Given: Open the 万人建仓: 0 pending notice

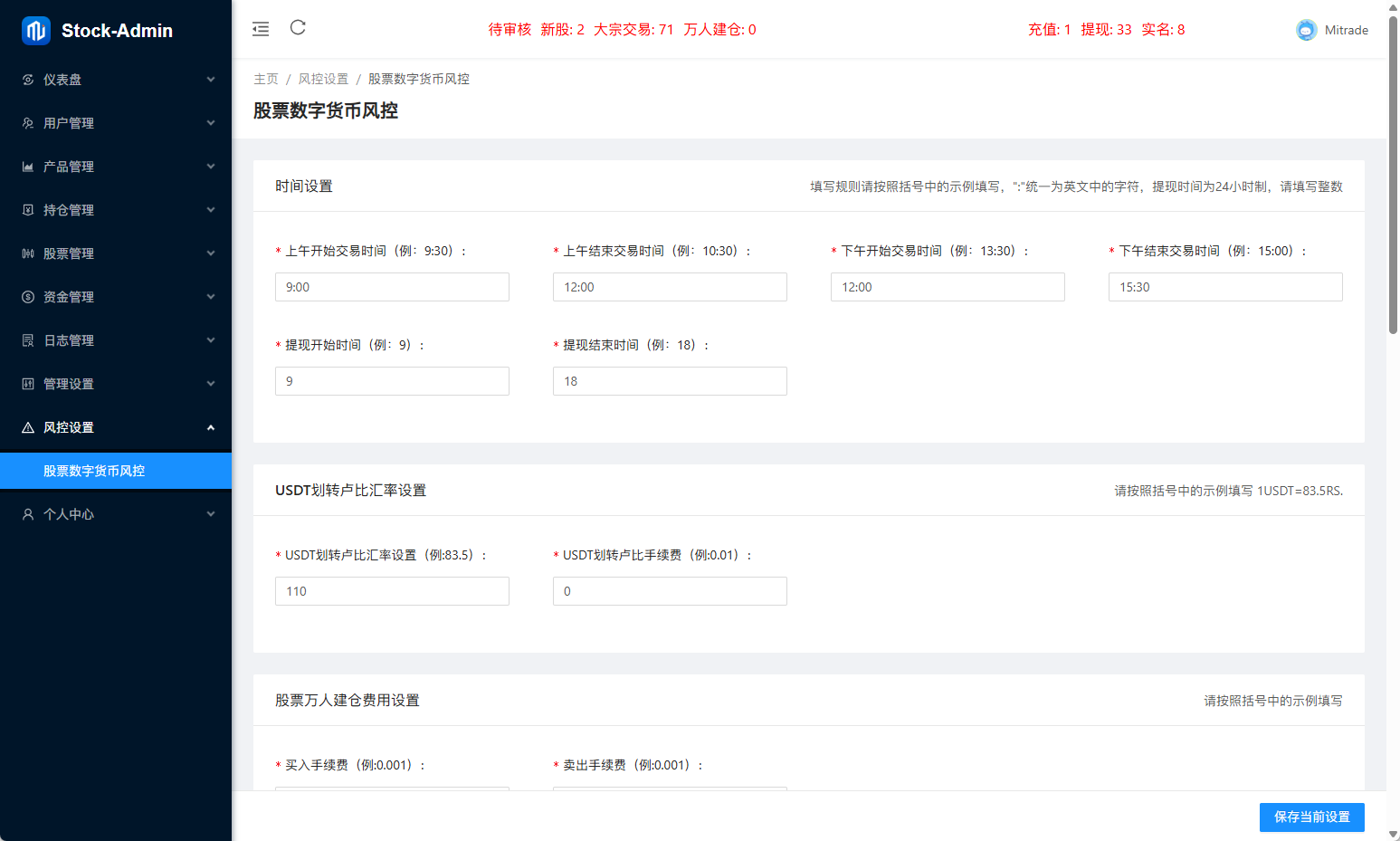Looking at the screenshot, I should point(719,29).
